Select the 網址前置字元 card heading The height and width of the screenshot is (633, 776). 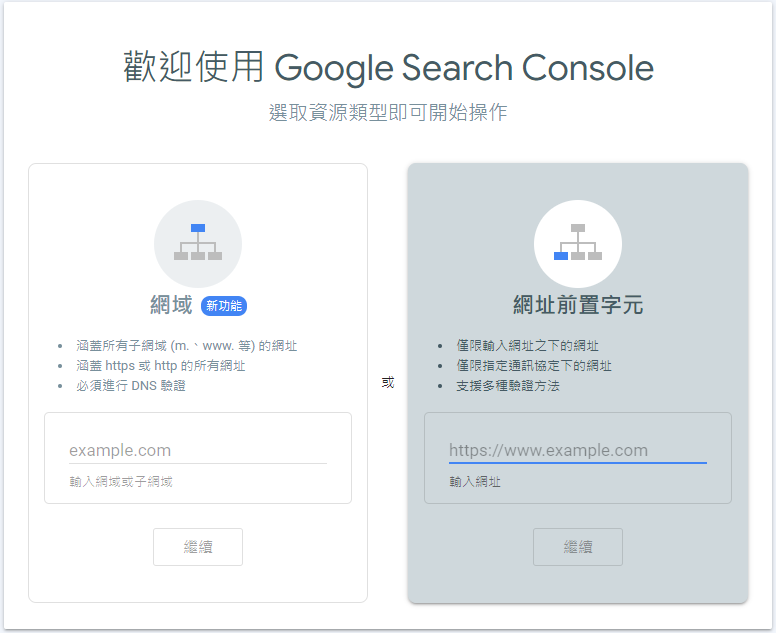tap(578, 305)
